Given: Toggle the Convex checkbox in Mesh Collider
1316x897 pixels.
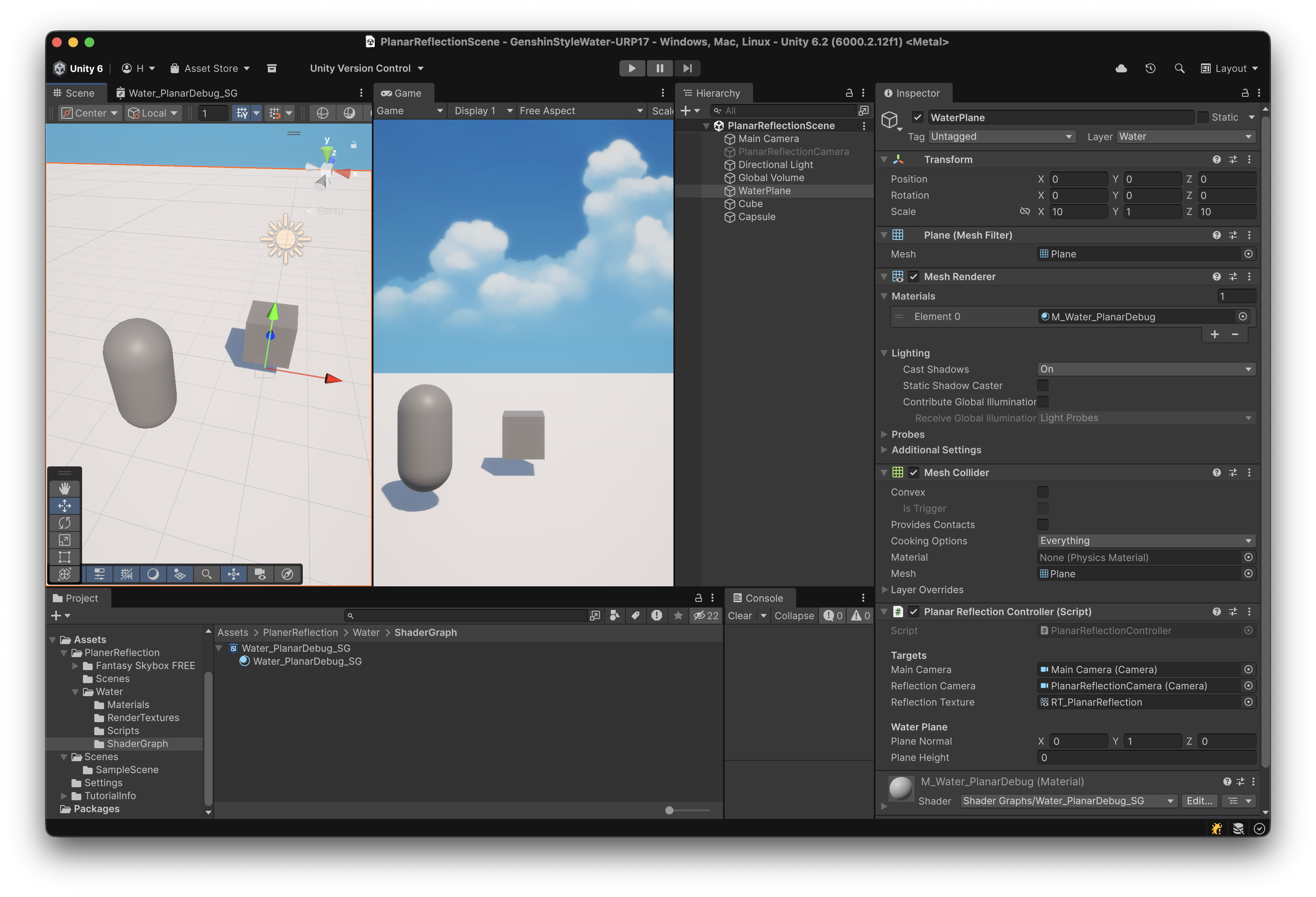Looking at the screenshot, I should 1042,492.
